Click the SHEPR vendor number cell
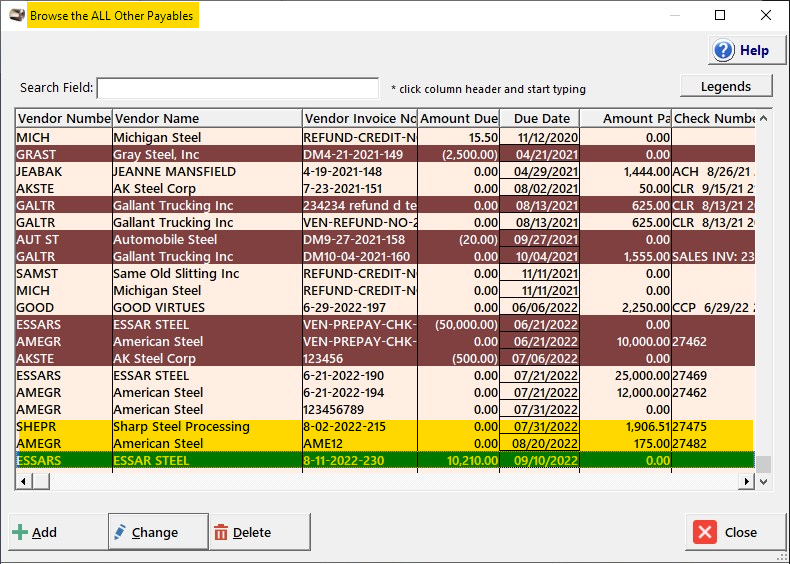 pos(63,426)
